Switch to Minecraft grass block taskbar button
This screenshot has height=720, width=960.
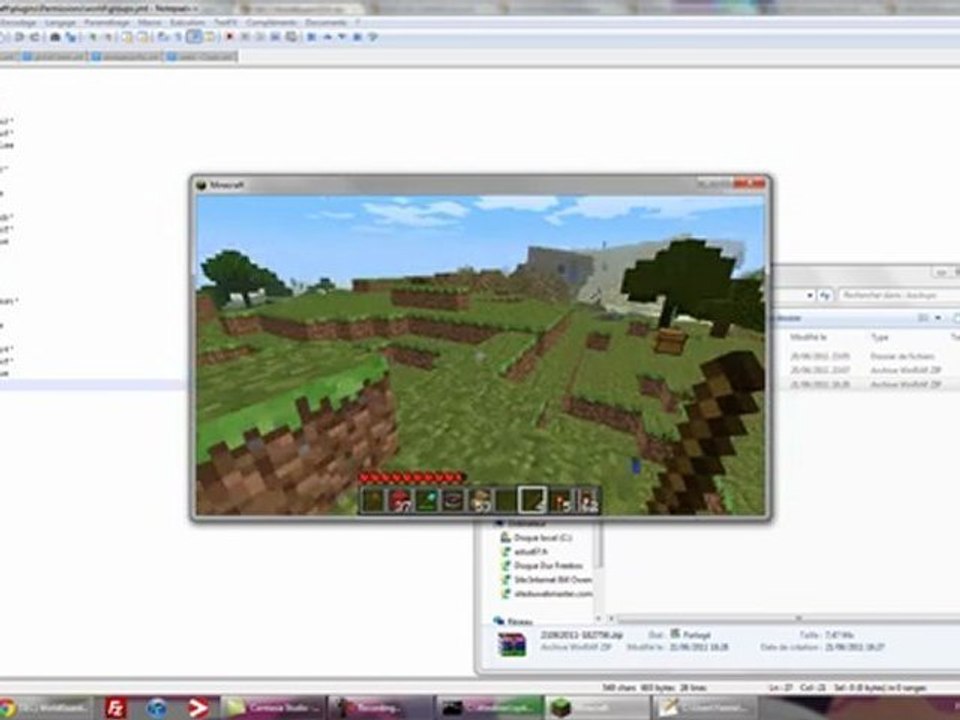tap(597, 708)
